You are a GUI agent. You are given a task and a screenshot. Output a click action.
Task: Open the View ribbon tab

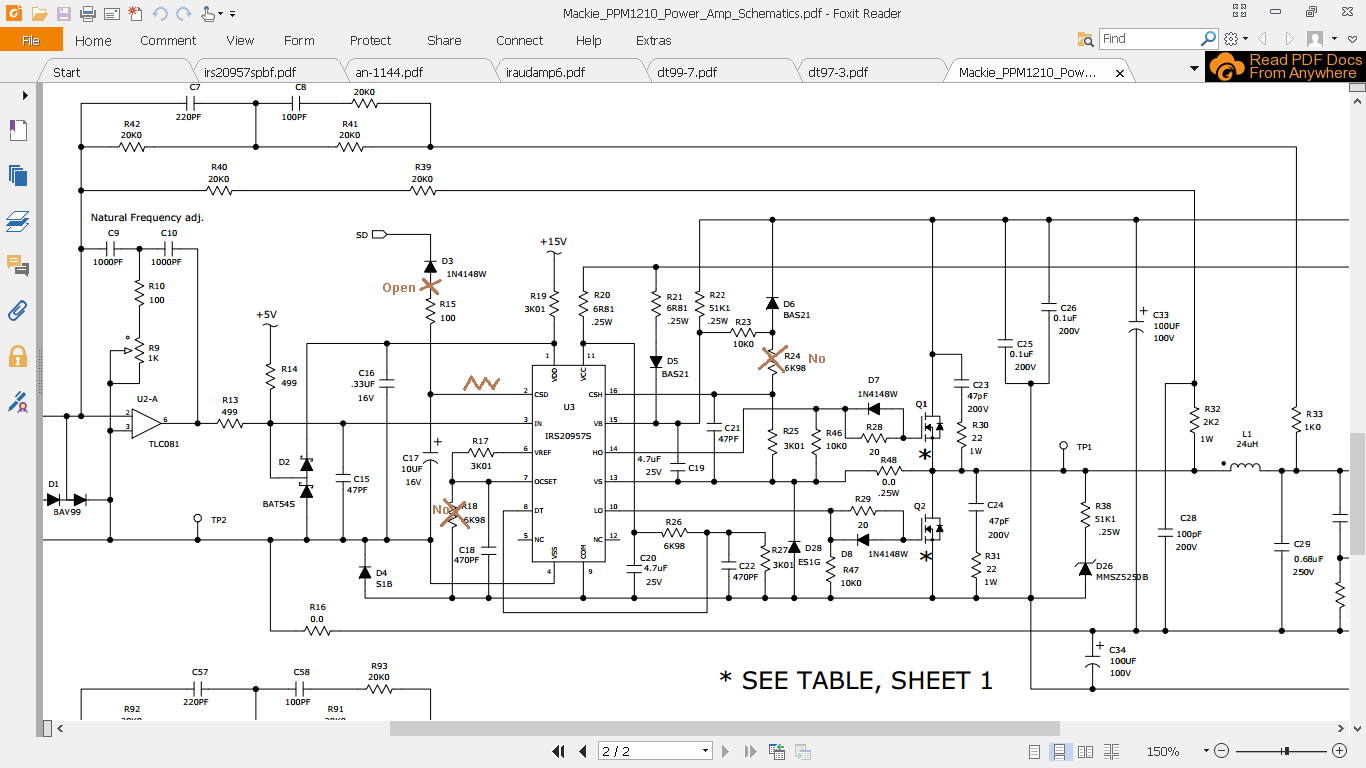coord(240,40)
